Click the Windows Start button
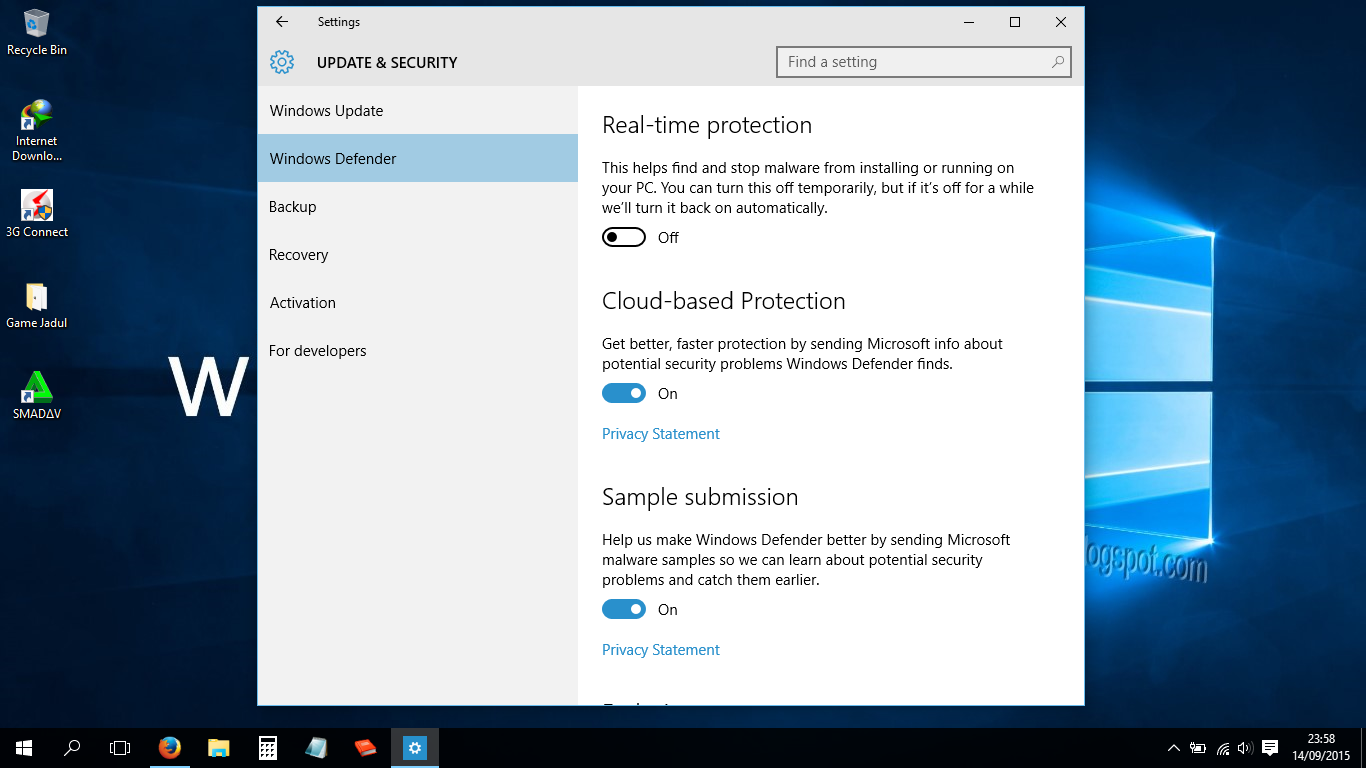 point(24,747)
